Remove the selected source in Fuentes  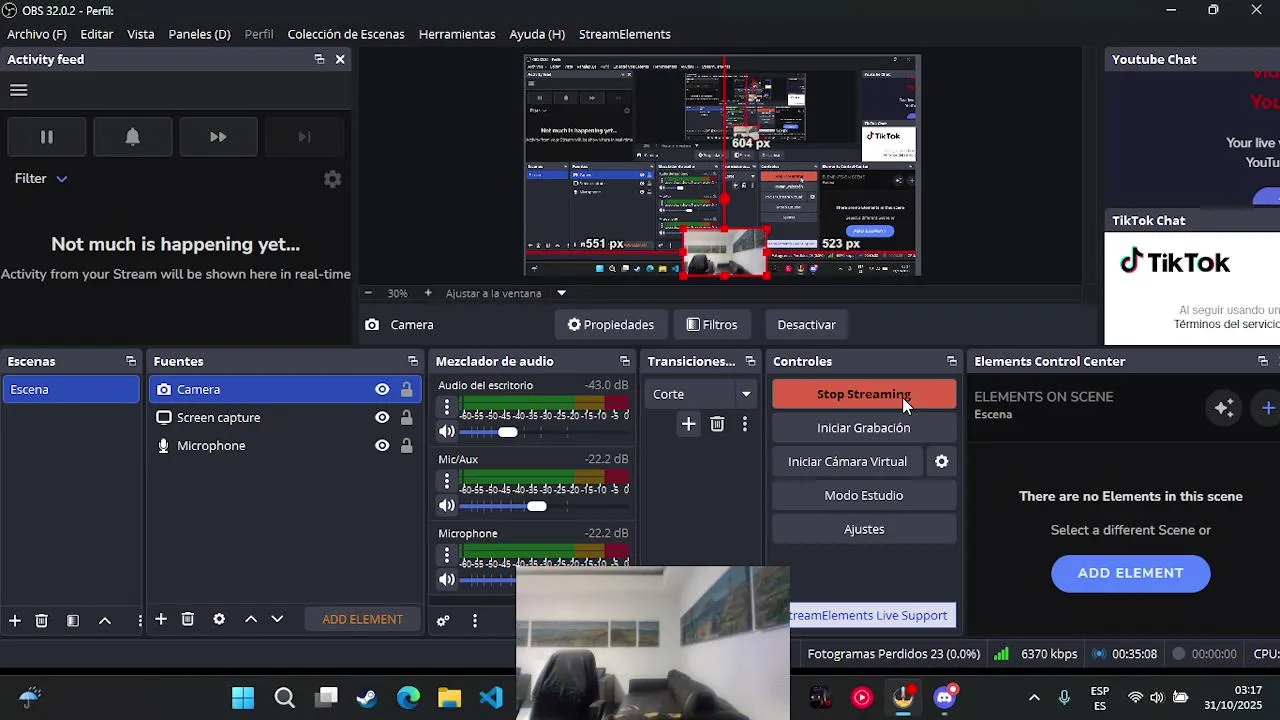click(x=187, y=619)
